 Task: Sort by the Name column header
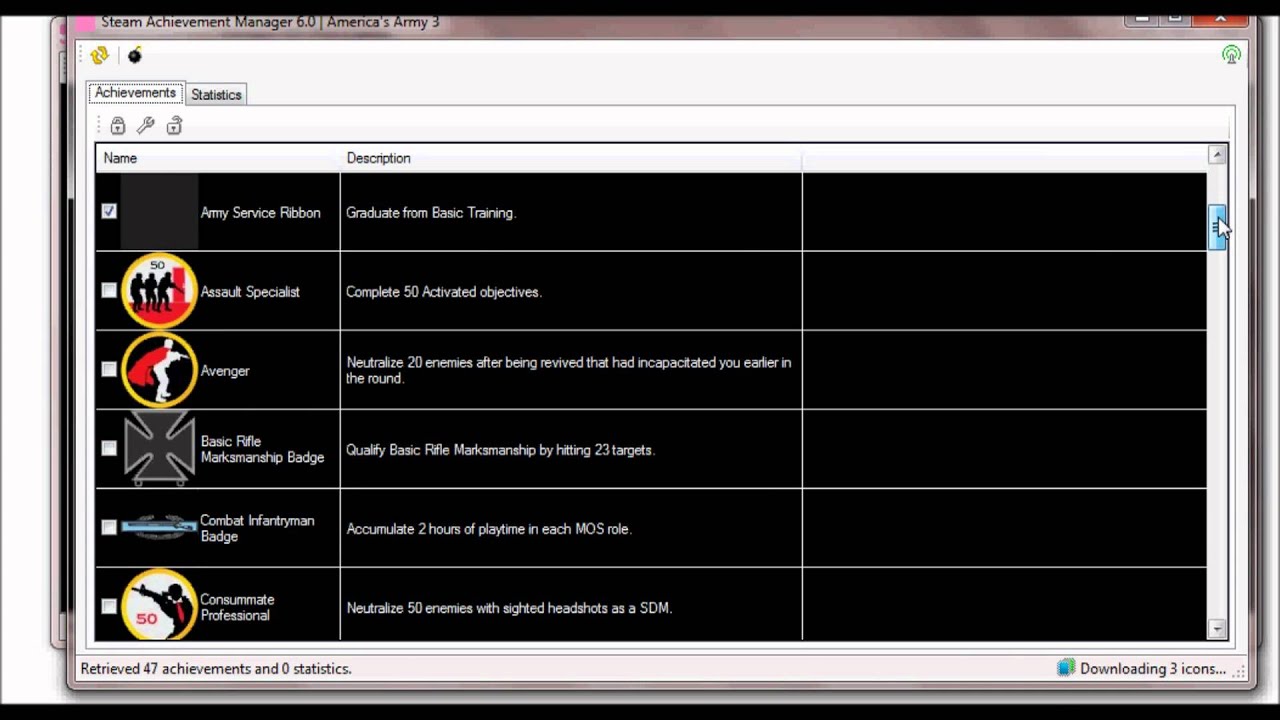point(218,158)
